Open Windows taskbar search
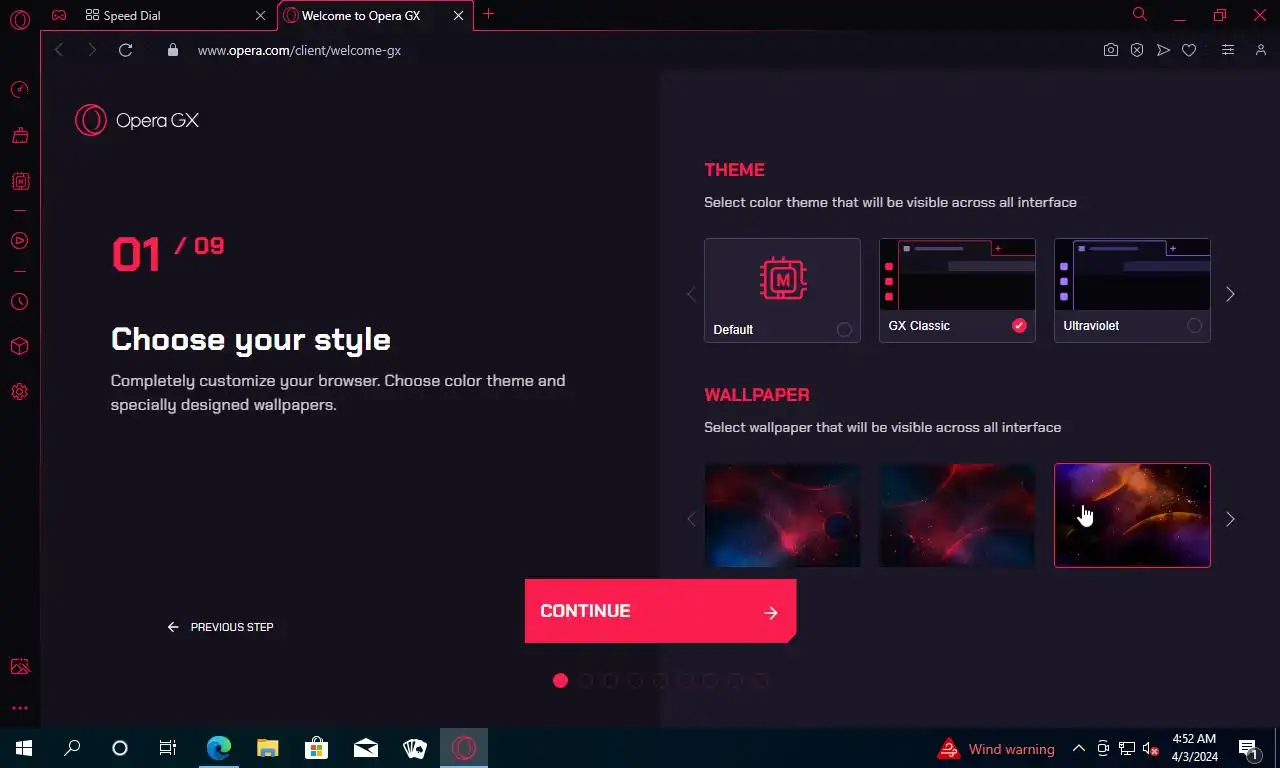The height and width of the screenshot is (768, 1280). point(72,748)
